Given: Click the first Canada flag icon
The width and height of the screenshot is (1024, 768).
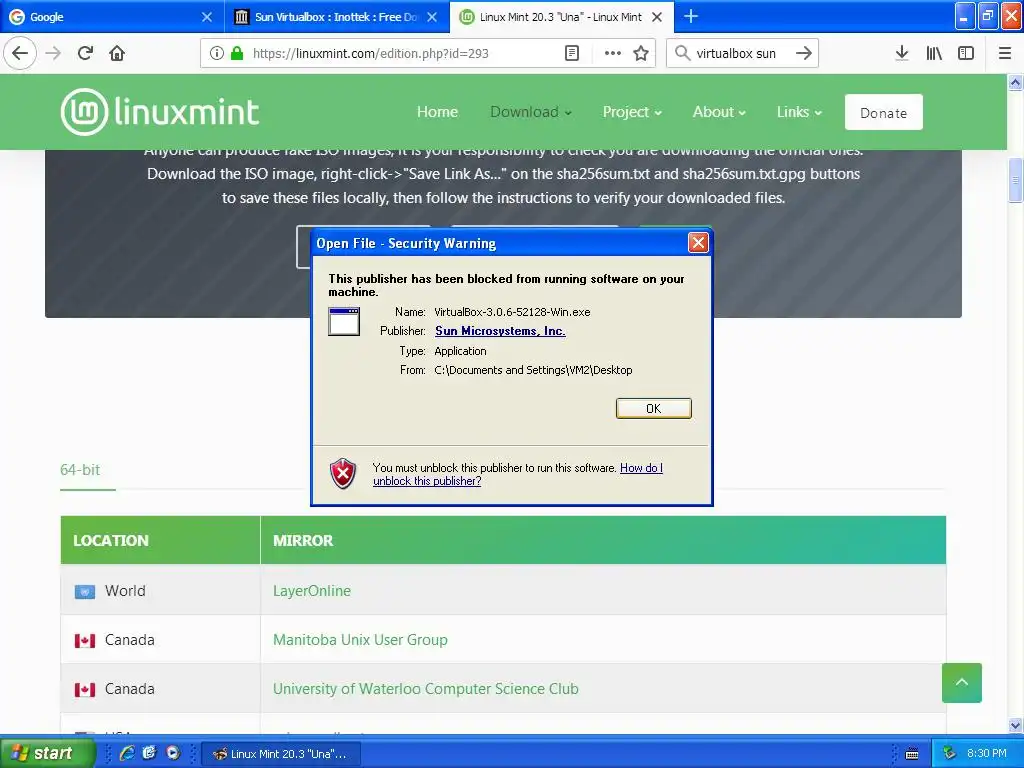Looking at the screenshot, I should [84, 641].
